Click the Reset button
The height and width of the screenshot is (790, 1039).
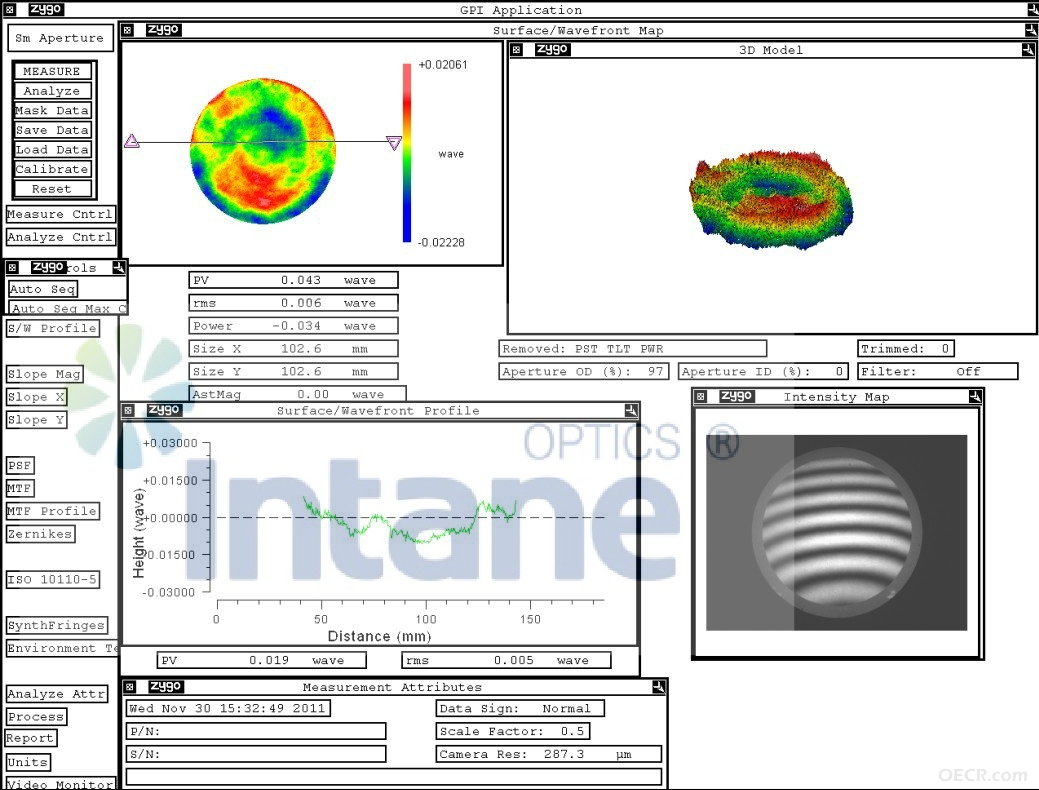pyautogui.click(x=52, y=189)
